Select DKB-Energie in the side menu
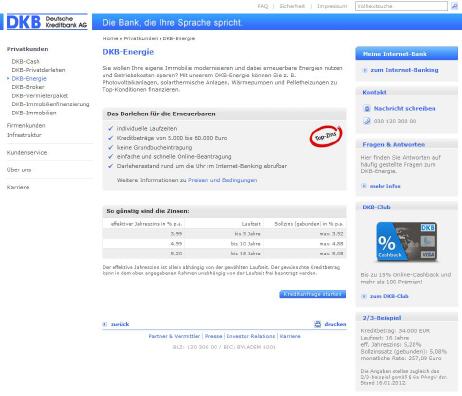This screenshot has width=462, height=396. (29, 79)
